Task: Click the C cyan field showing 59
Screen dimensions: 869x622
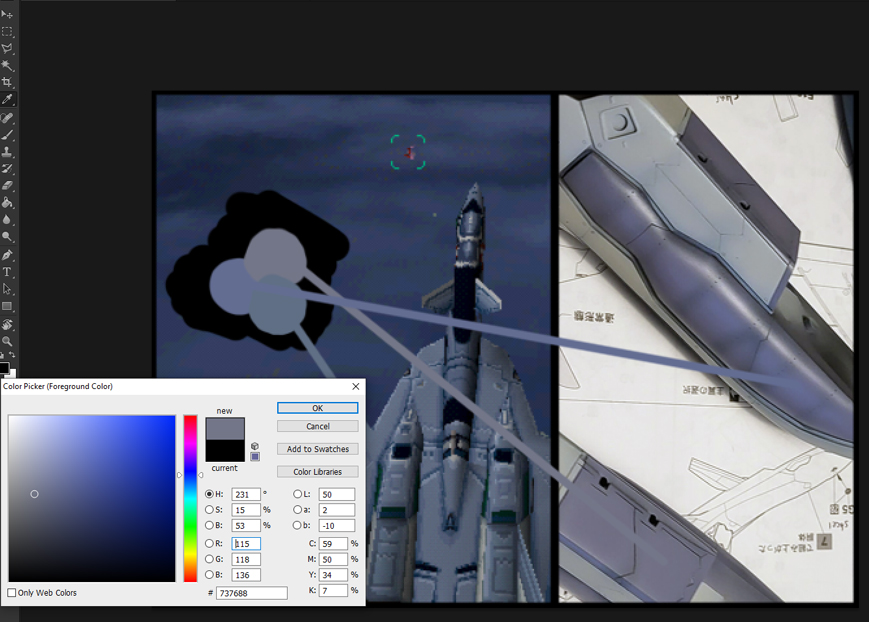Action: click(x=334, y=544)
